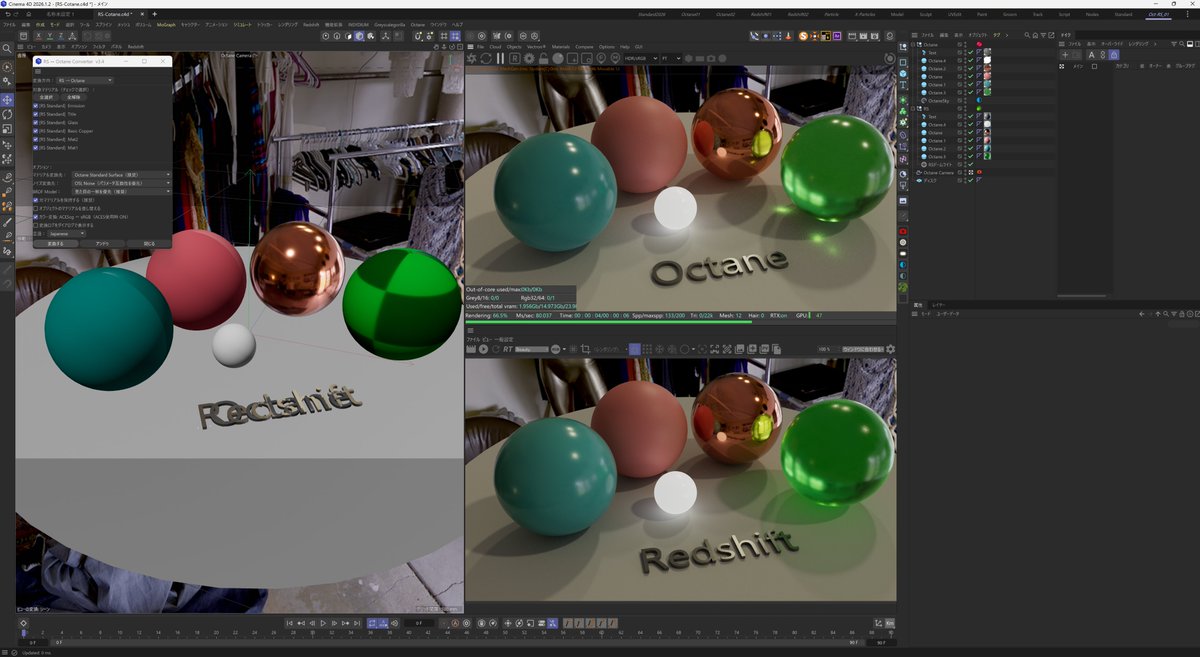Select the Rotate tool in left toolbar
This screenshot has width=1200, height=657.
tap(8, 114)
